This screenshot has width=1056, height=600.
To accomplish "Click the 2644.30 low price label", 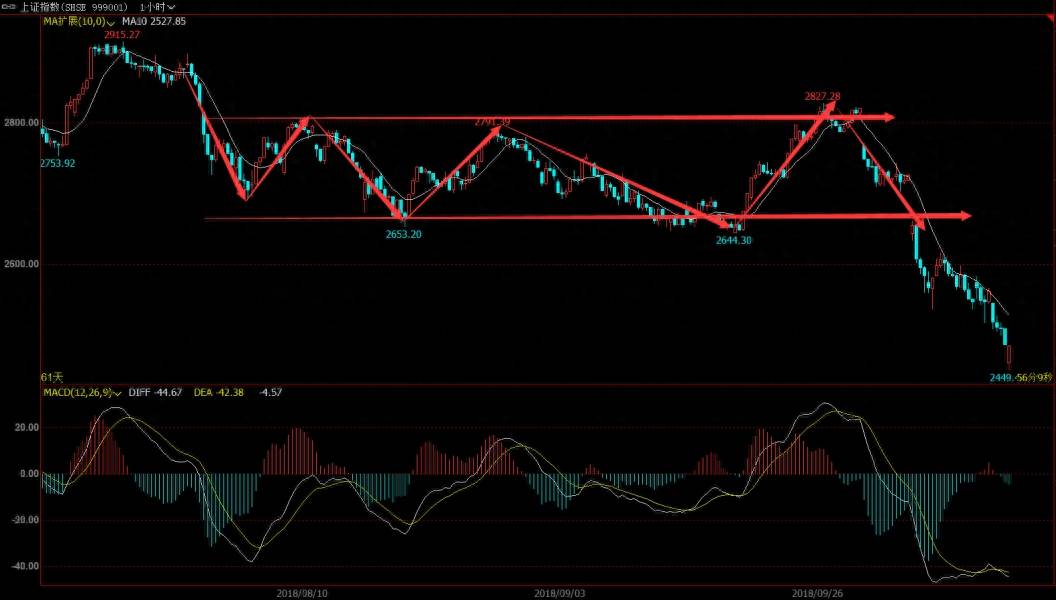I will [x=733, y=240].
